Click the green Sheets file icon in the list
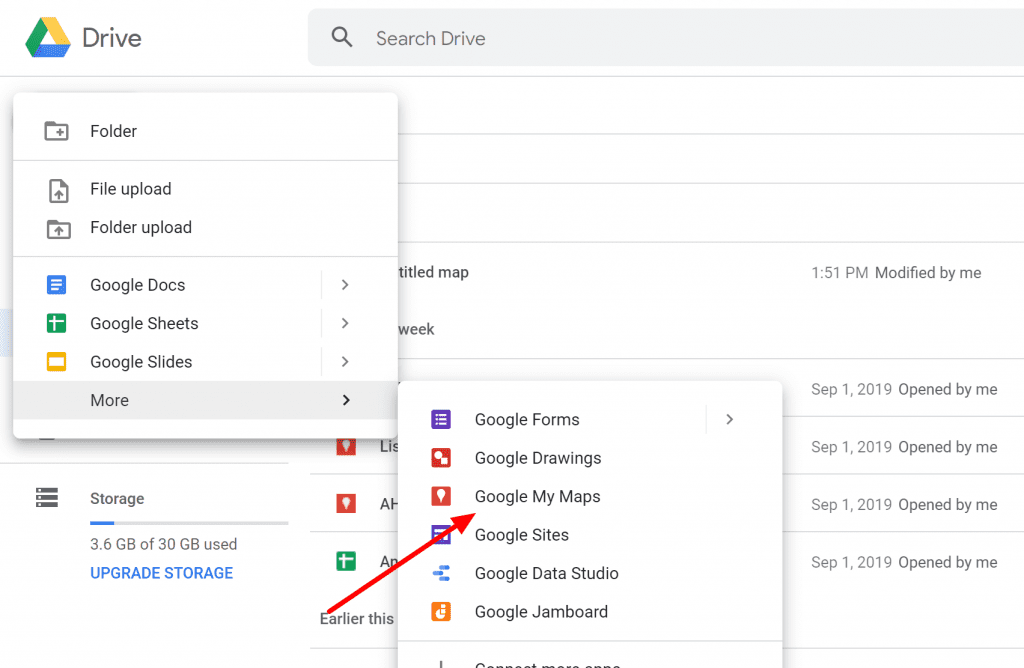The width and height of the screenshot is (1024, 668). tap(346, 561)
